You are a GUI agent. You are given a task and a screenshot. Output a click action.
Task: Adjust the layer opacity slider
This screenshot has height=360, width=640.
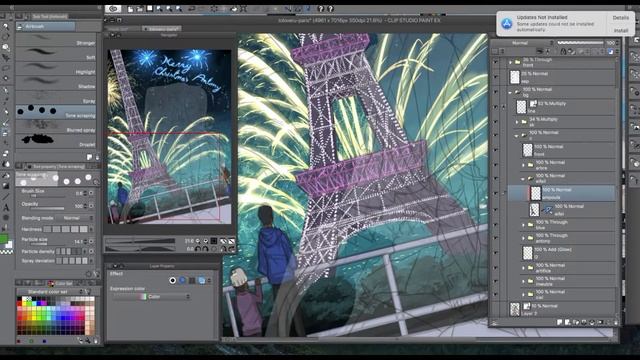[580, 42]
